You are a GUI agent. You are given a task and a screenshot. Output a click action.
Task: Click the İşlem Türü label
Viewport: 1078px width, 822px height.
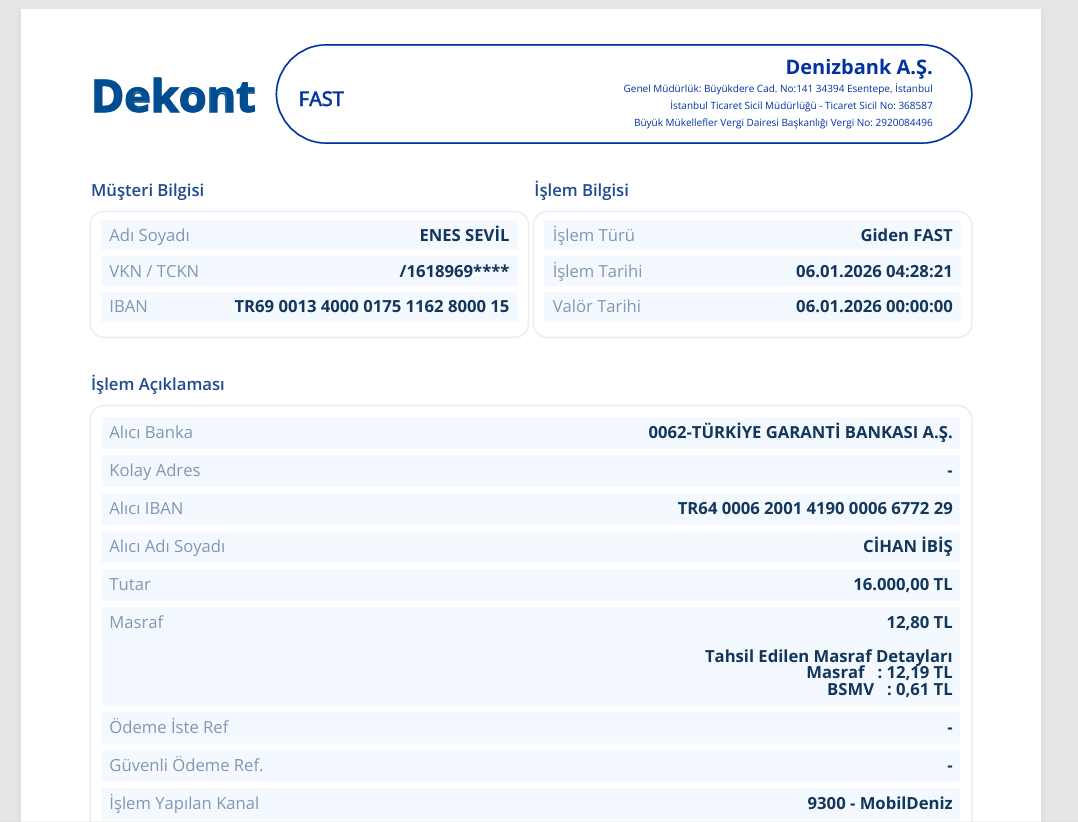[593, 236]
